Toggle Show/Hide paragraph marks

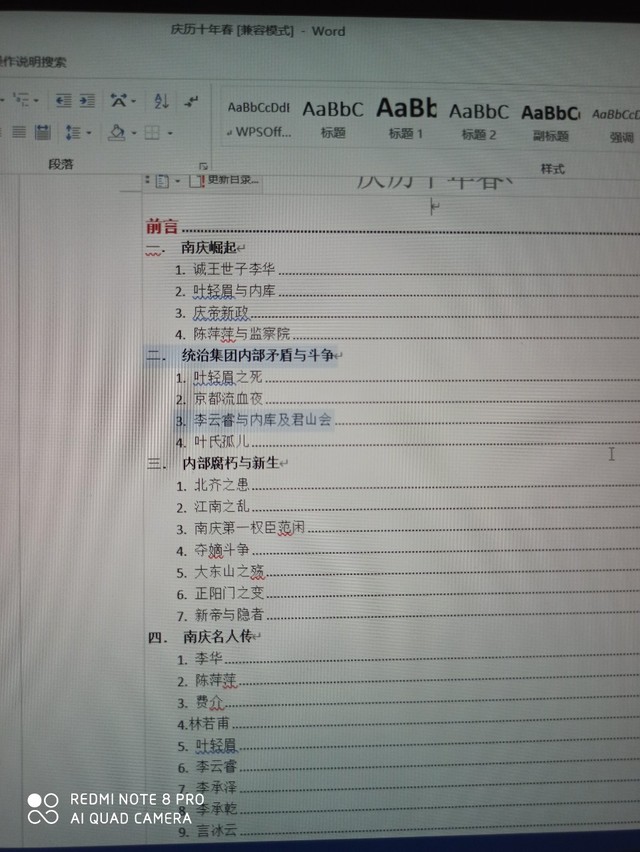pos(192,101)
